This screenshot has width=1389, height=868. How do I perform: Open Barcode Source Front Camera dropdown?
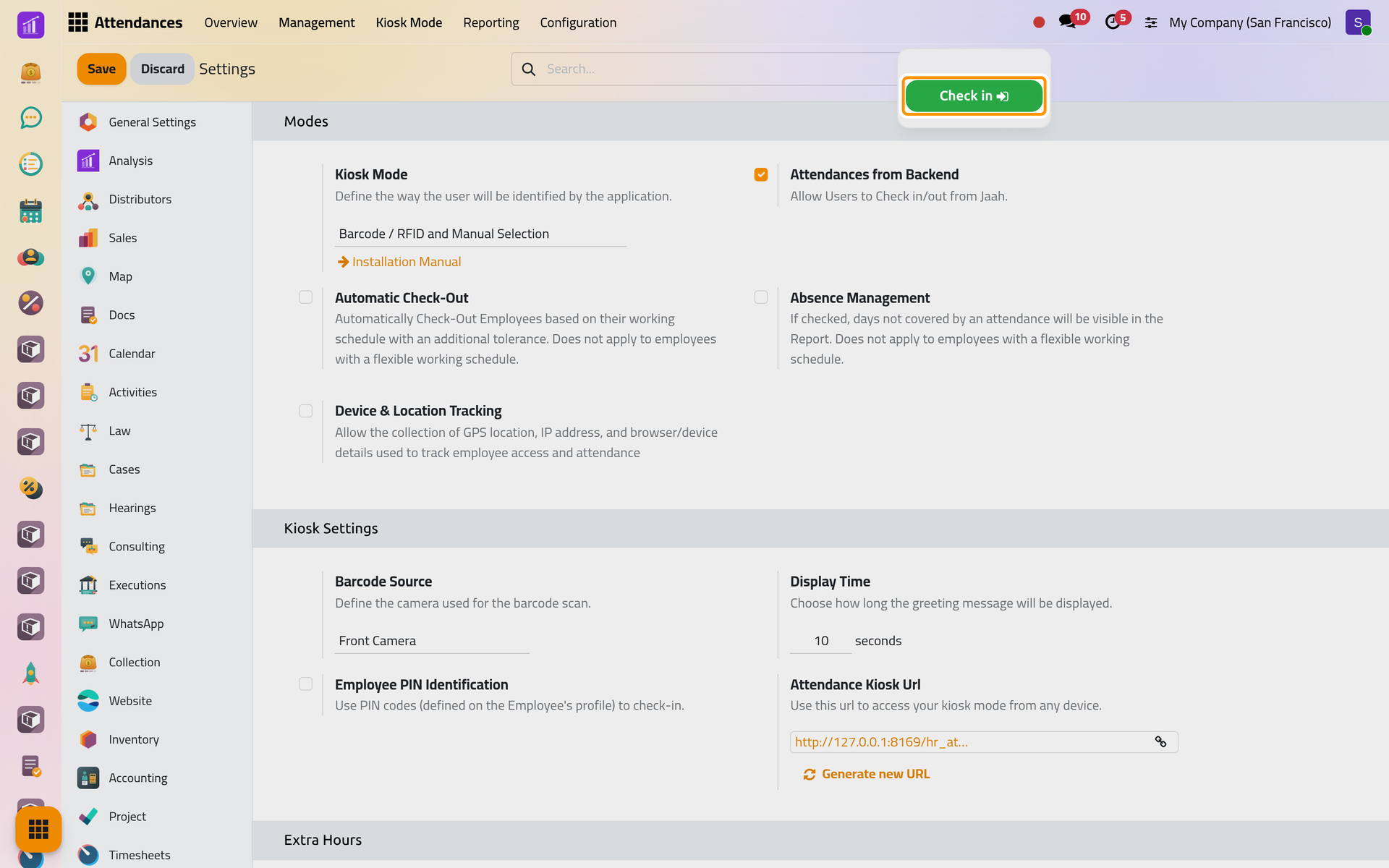[x=432, y=641]
